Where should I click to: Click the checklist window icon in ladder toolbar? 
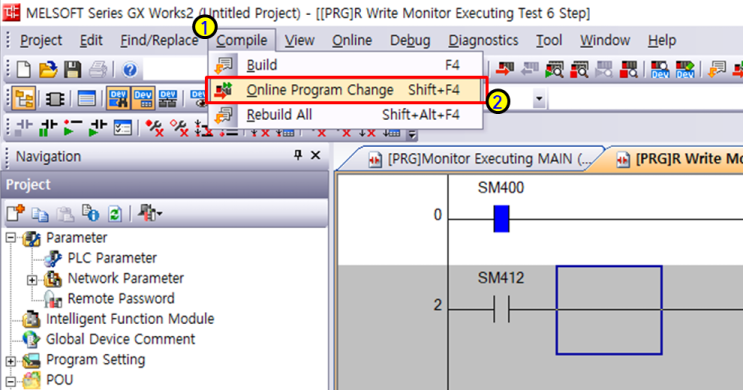[123, 127]
